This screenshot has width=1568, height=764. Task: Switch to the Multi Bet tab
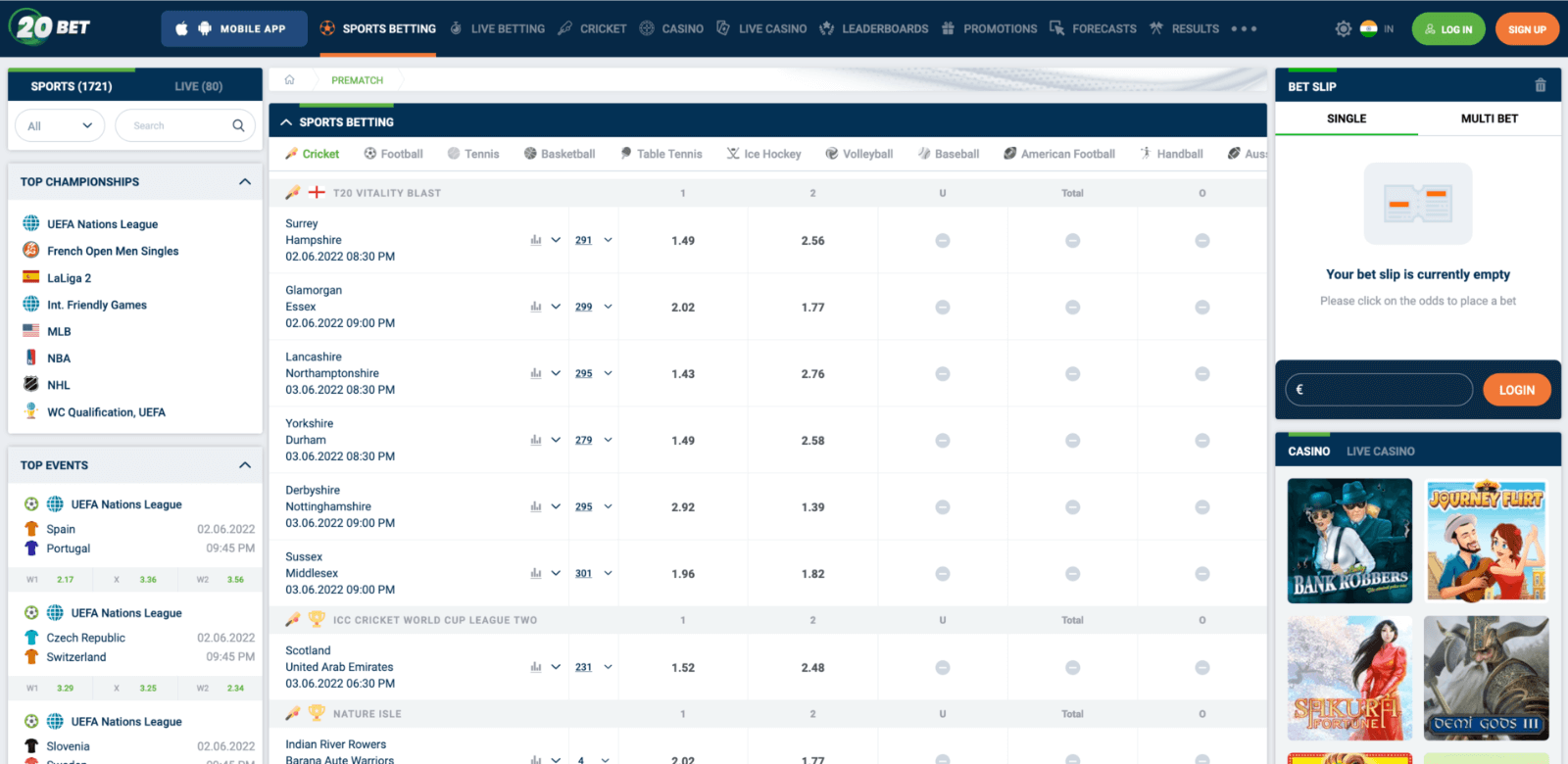point(1489,119)
